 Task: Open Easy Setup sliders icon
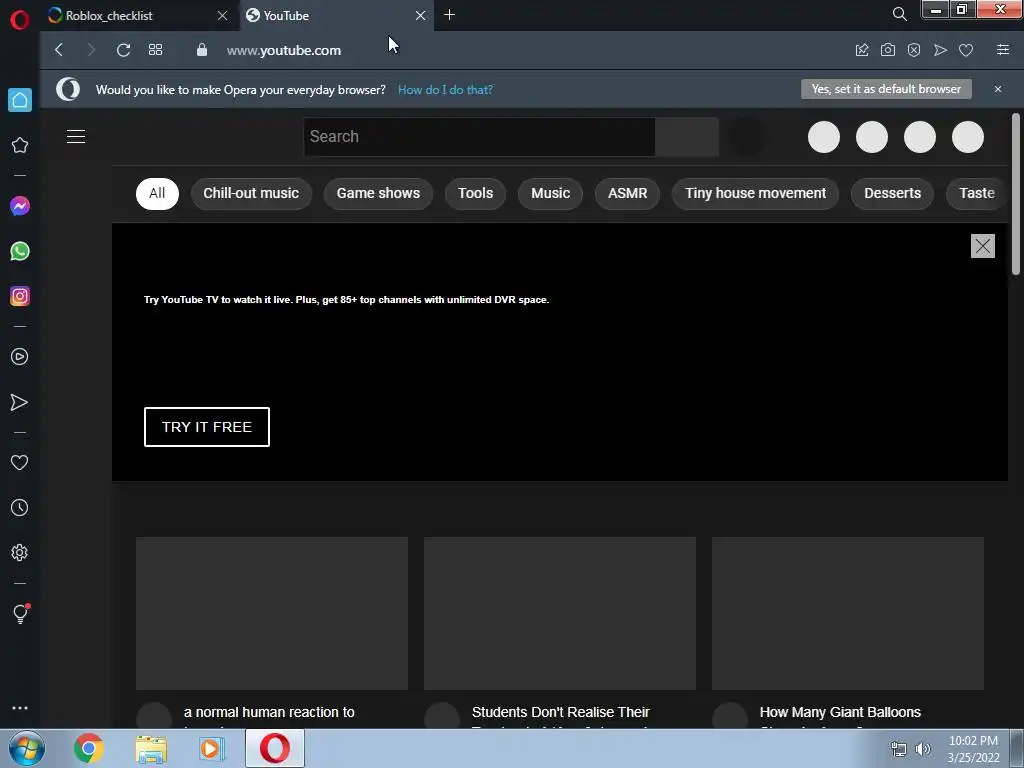[1003, 50]
